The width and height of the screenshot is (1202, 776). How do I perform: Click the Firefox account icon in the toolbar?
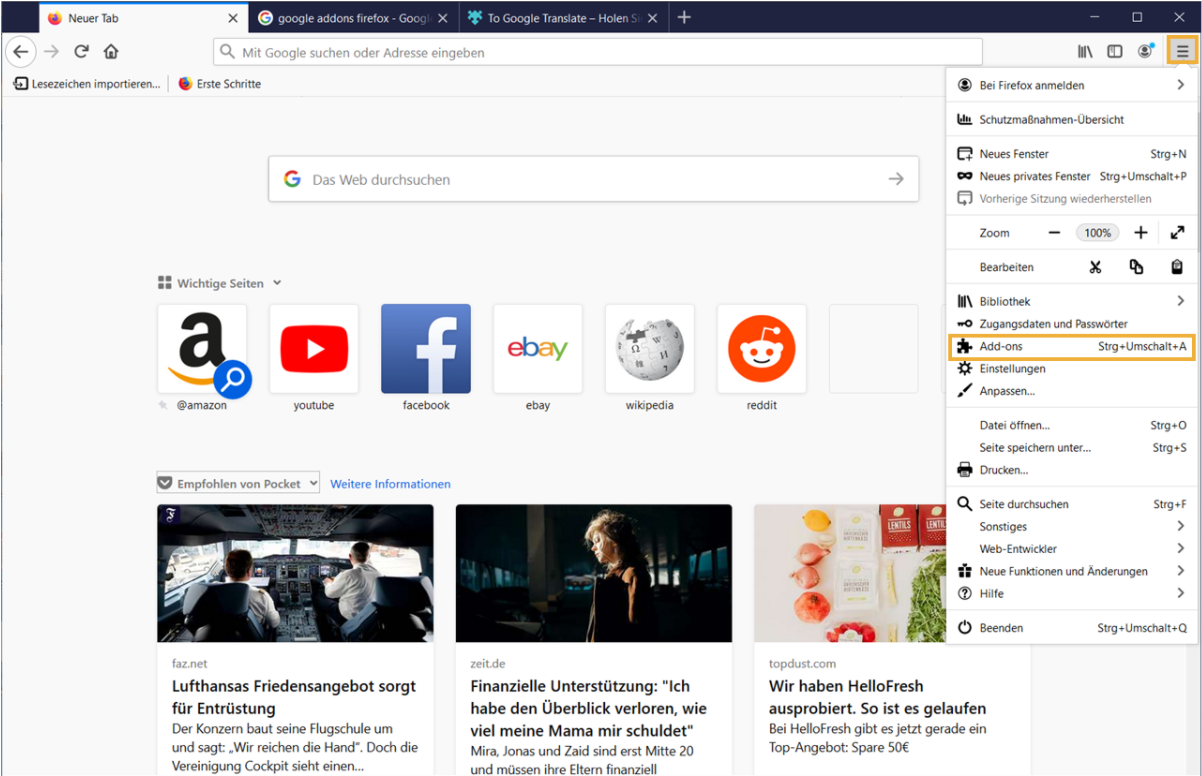(1145, 52)
